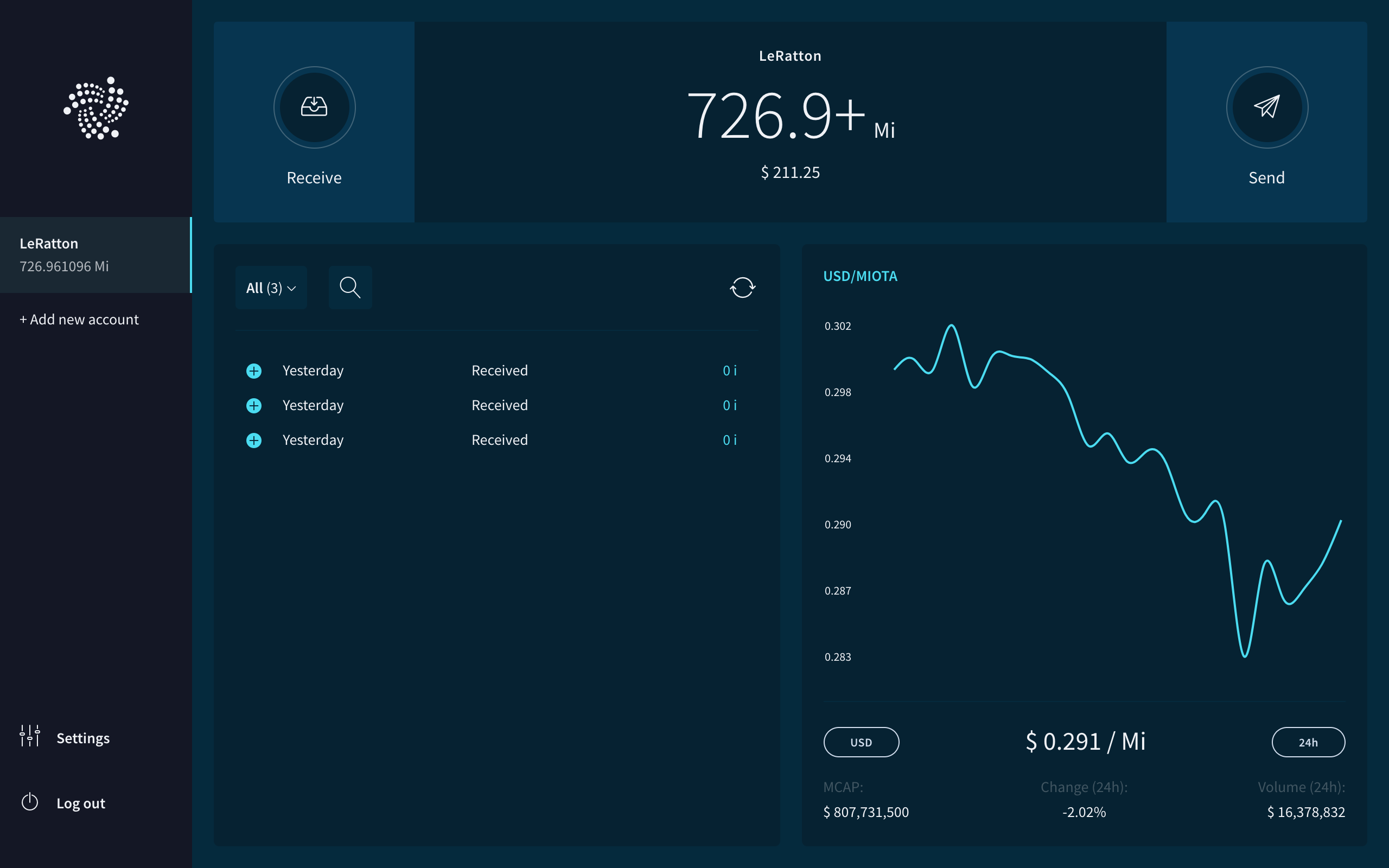Click the Add new account link

coord(79,319)
